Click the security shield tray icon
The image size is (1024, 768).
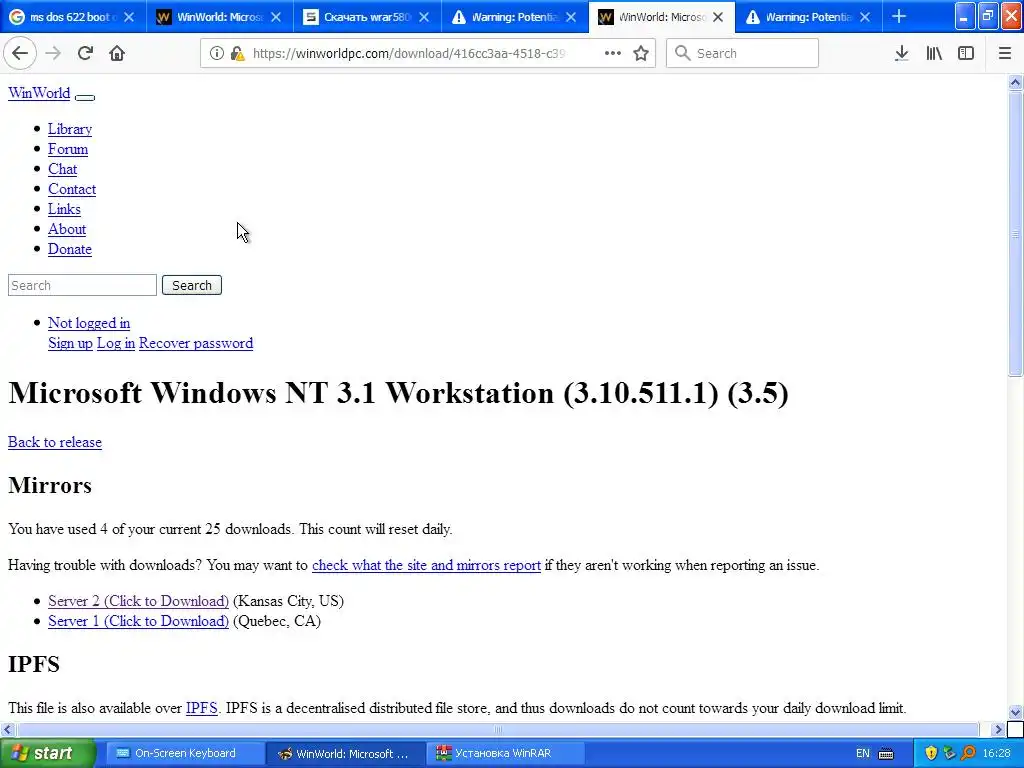931,754
